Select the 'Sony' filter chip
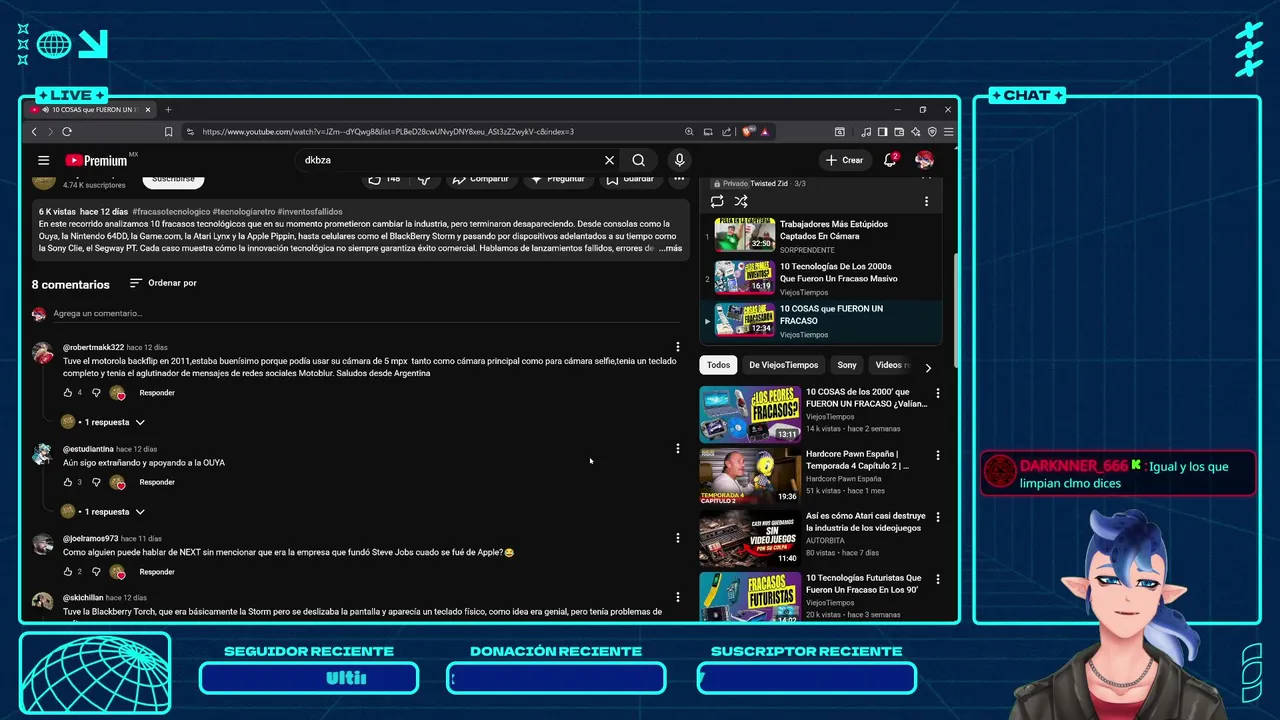 click(x=847, y=365)
